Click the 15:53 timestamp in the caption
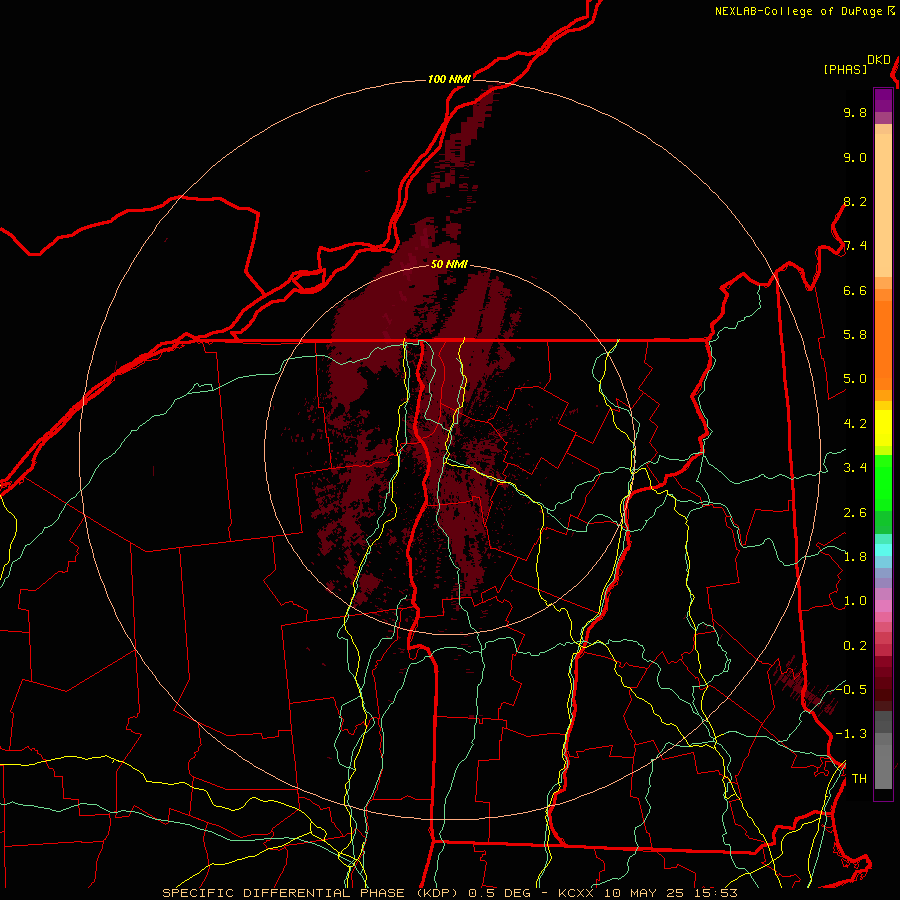The image size is (900, 900). (717, 893)
